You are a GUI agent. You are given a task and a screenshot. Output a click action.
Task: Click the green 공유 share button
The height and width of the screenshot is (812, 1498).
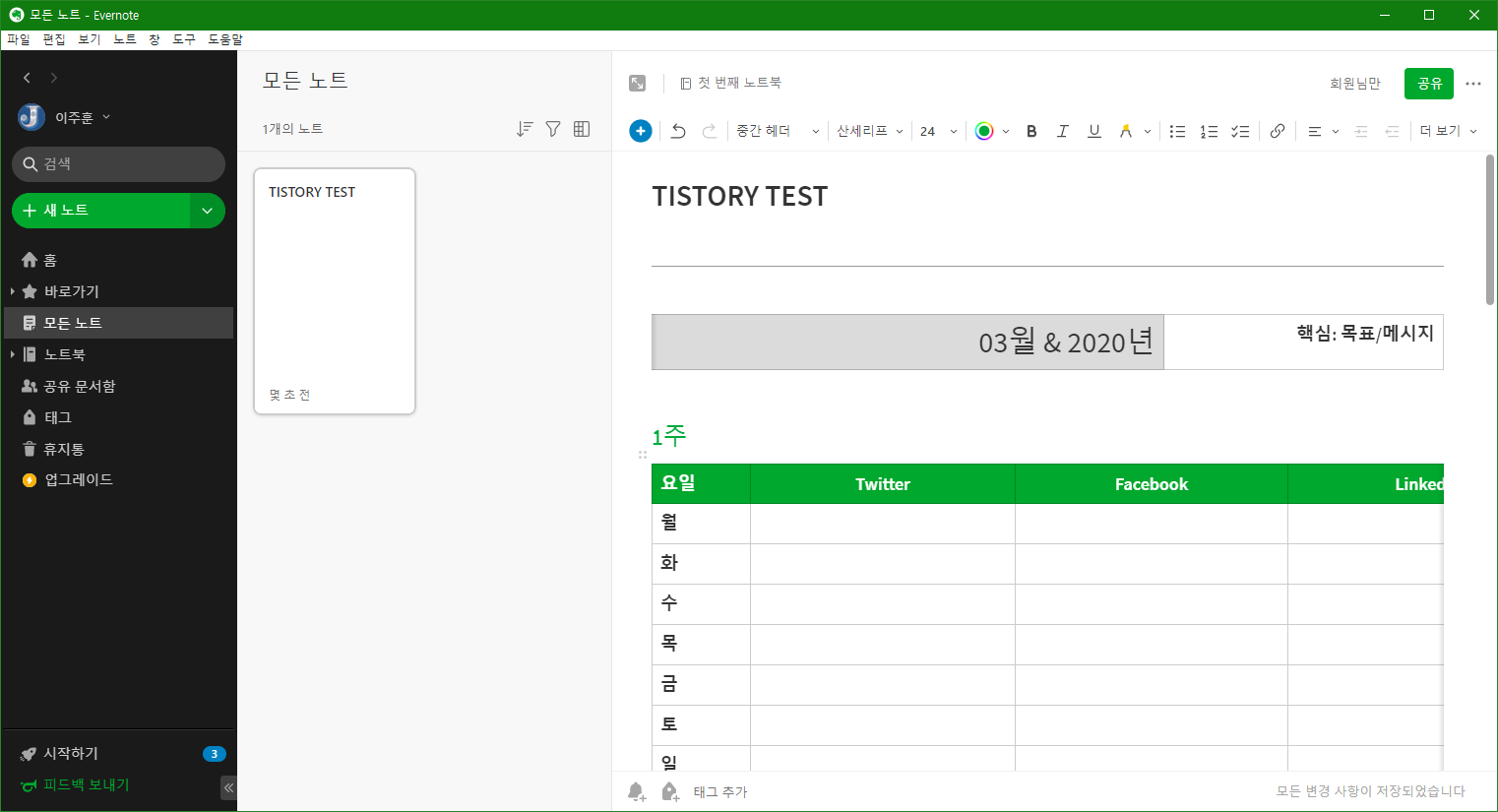[x=1429, y=84]
